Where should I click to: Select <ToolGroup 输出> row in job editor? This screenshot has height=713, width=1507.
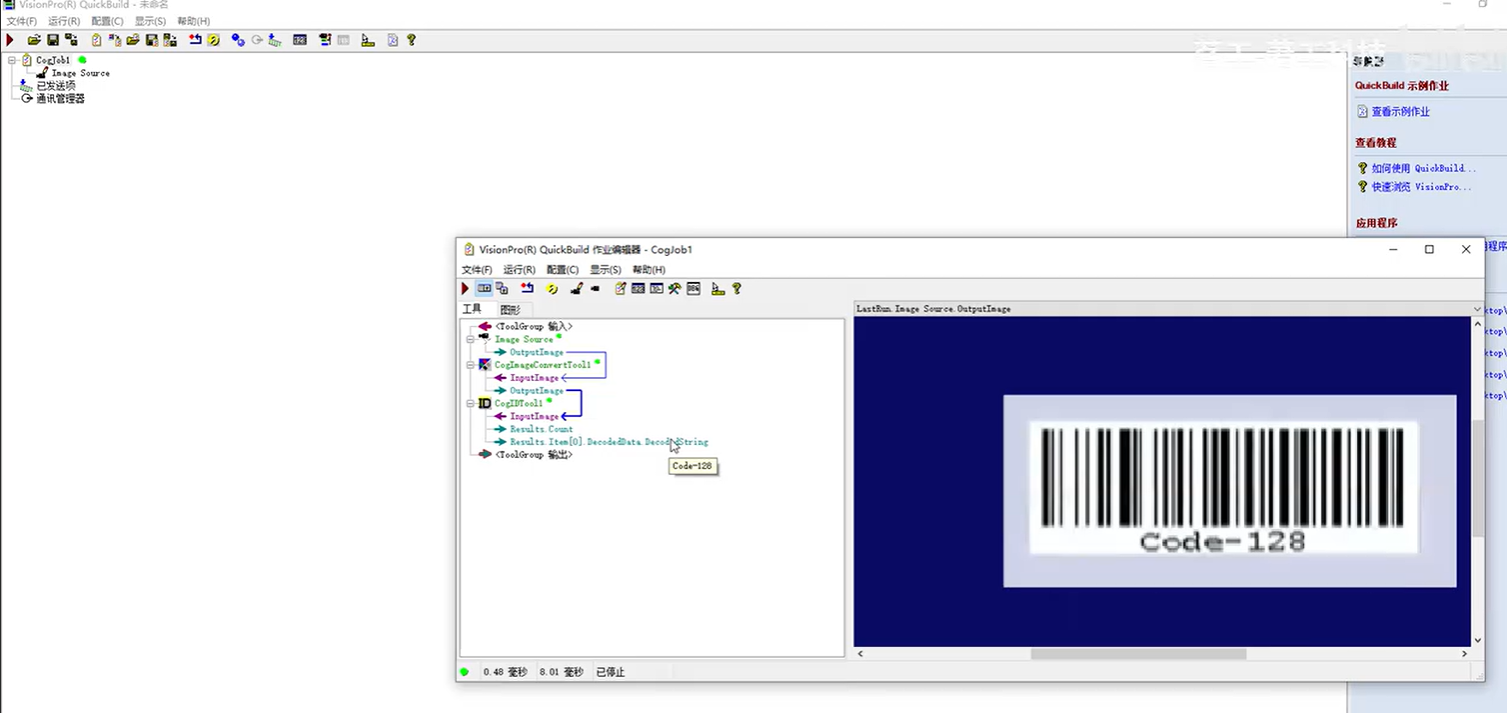pos(533,455)
